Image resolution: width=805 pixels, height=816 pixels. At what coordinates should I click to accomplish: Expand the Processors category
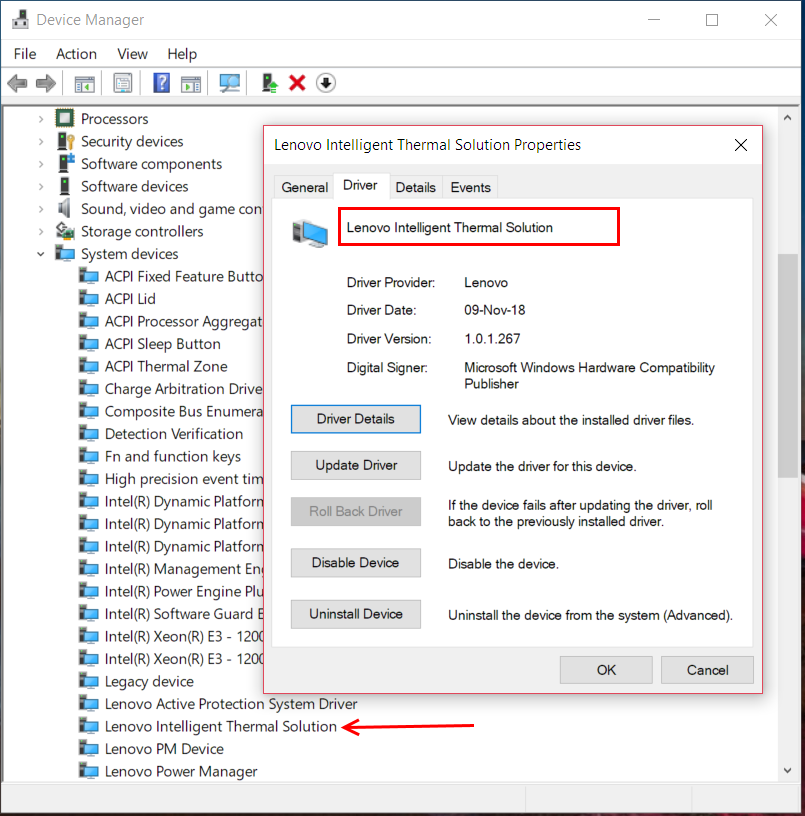coord(41,119)
